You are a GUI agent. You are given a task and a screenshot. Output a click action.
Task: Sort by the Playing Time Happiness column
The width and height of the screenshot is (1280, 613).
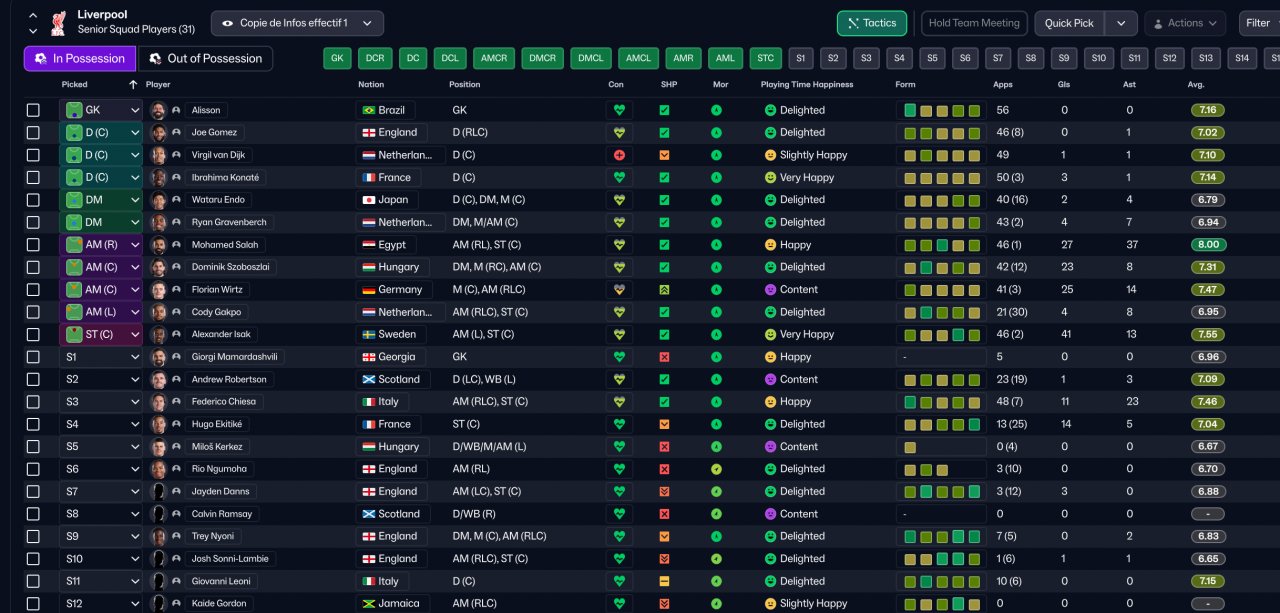(807, 85)
